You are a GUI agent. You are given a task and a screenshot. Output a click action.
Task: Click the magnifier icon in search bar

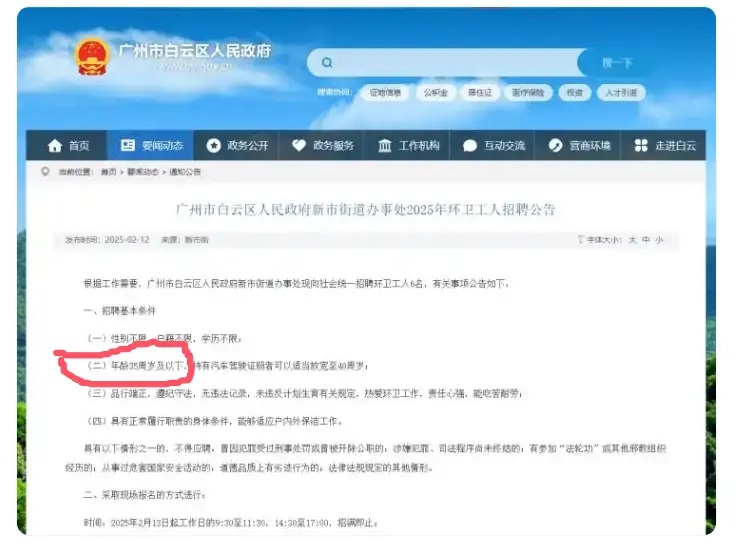326,63
